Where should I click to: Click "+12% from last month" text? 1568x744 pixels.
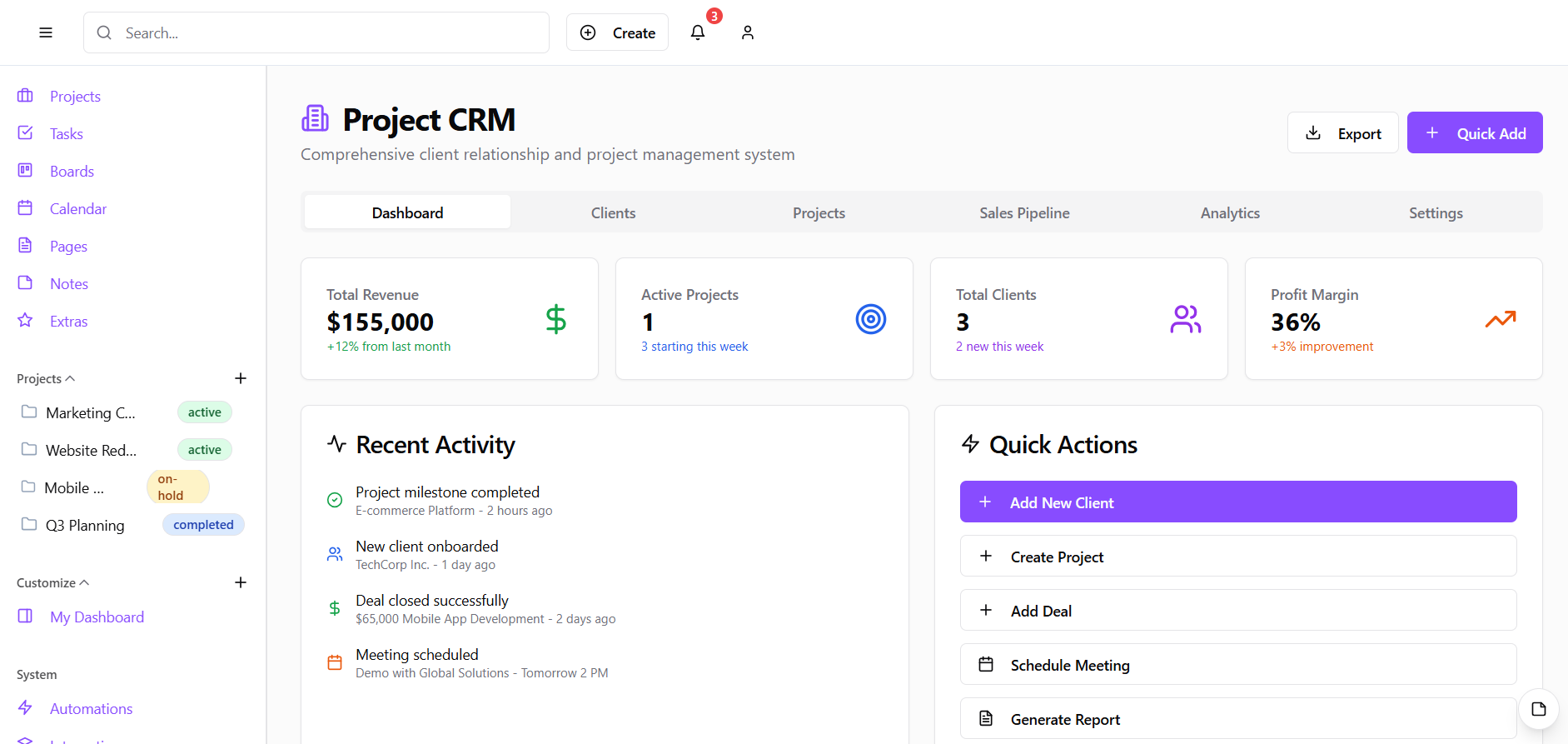[x=388, y=346]
